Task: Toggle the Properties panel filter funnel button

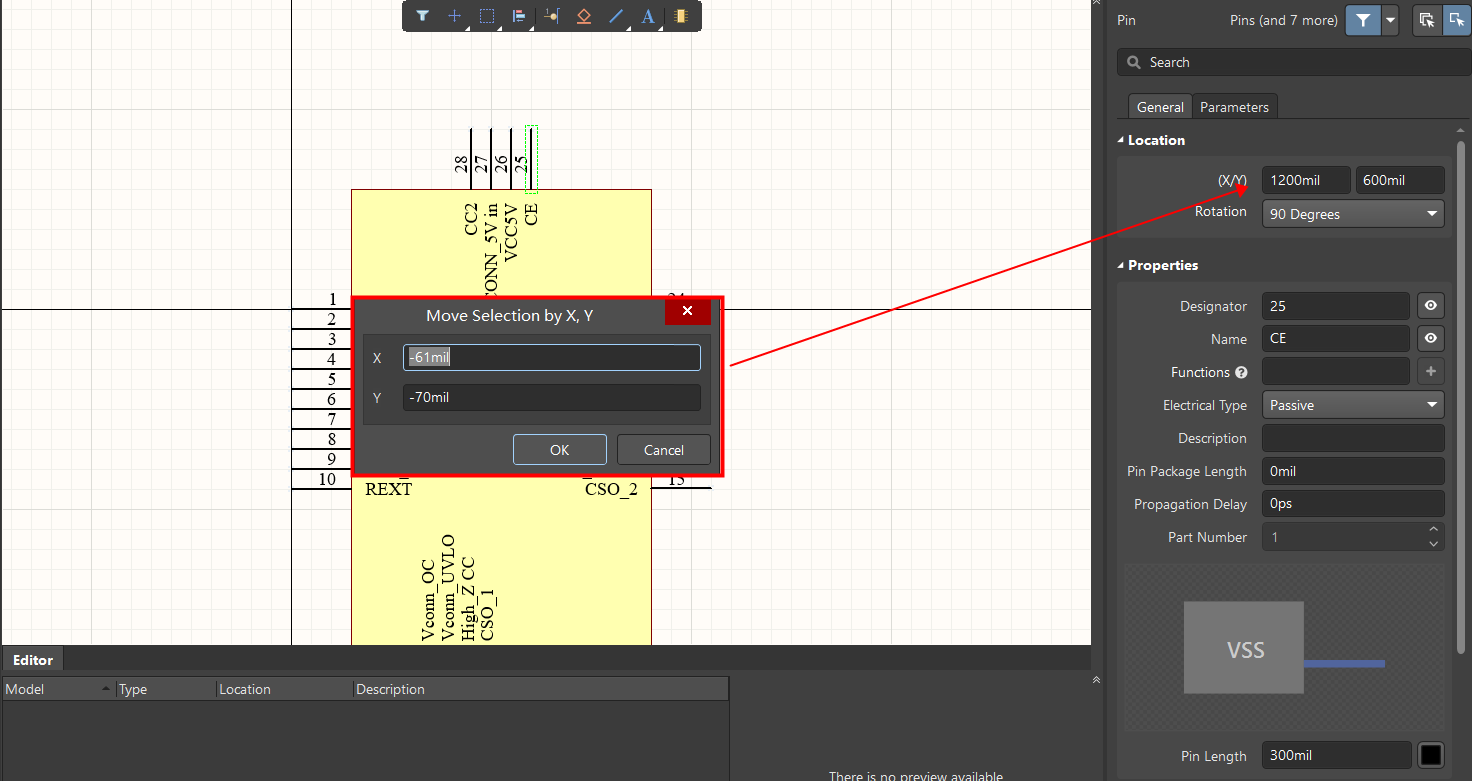Action: click(x=1363, y=20)
